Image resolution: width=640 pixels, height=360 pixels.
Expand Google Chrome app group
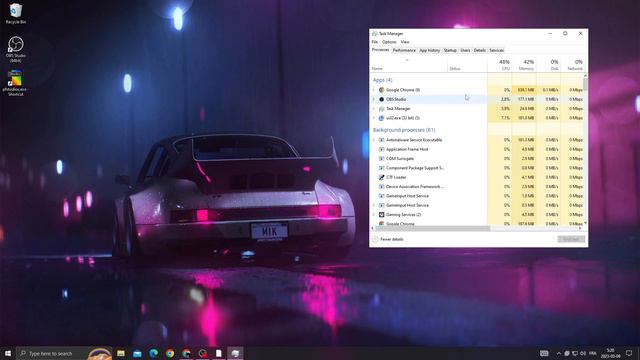pos(373,90)
